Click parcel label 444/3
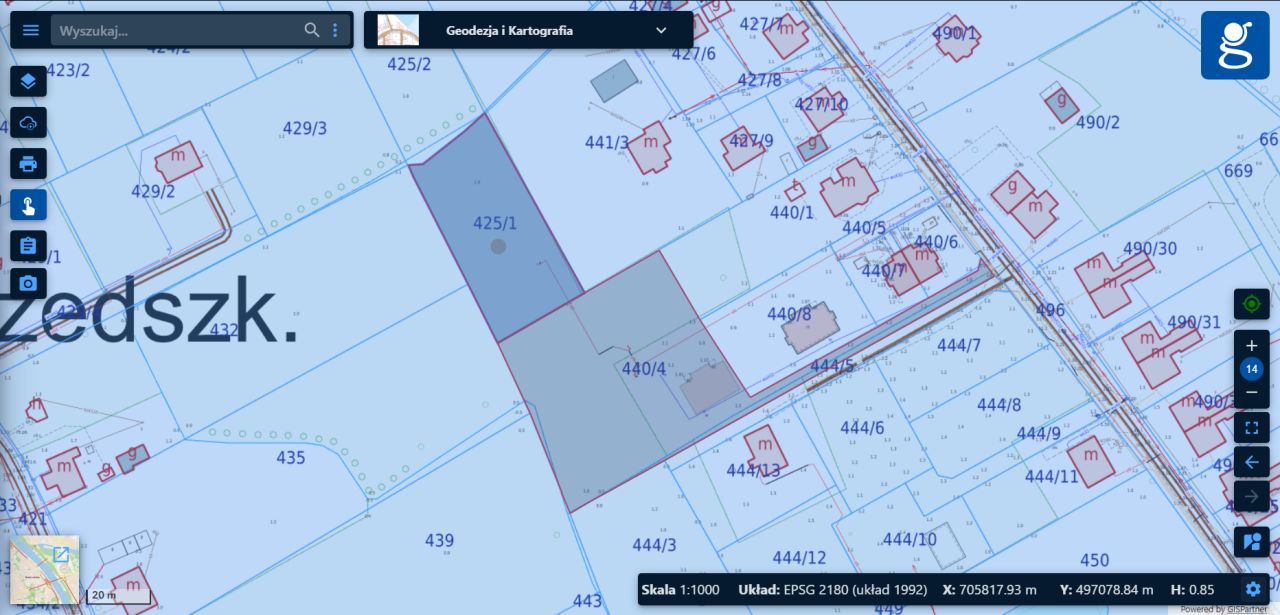 coord(654,545)
